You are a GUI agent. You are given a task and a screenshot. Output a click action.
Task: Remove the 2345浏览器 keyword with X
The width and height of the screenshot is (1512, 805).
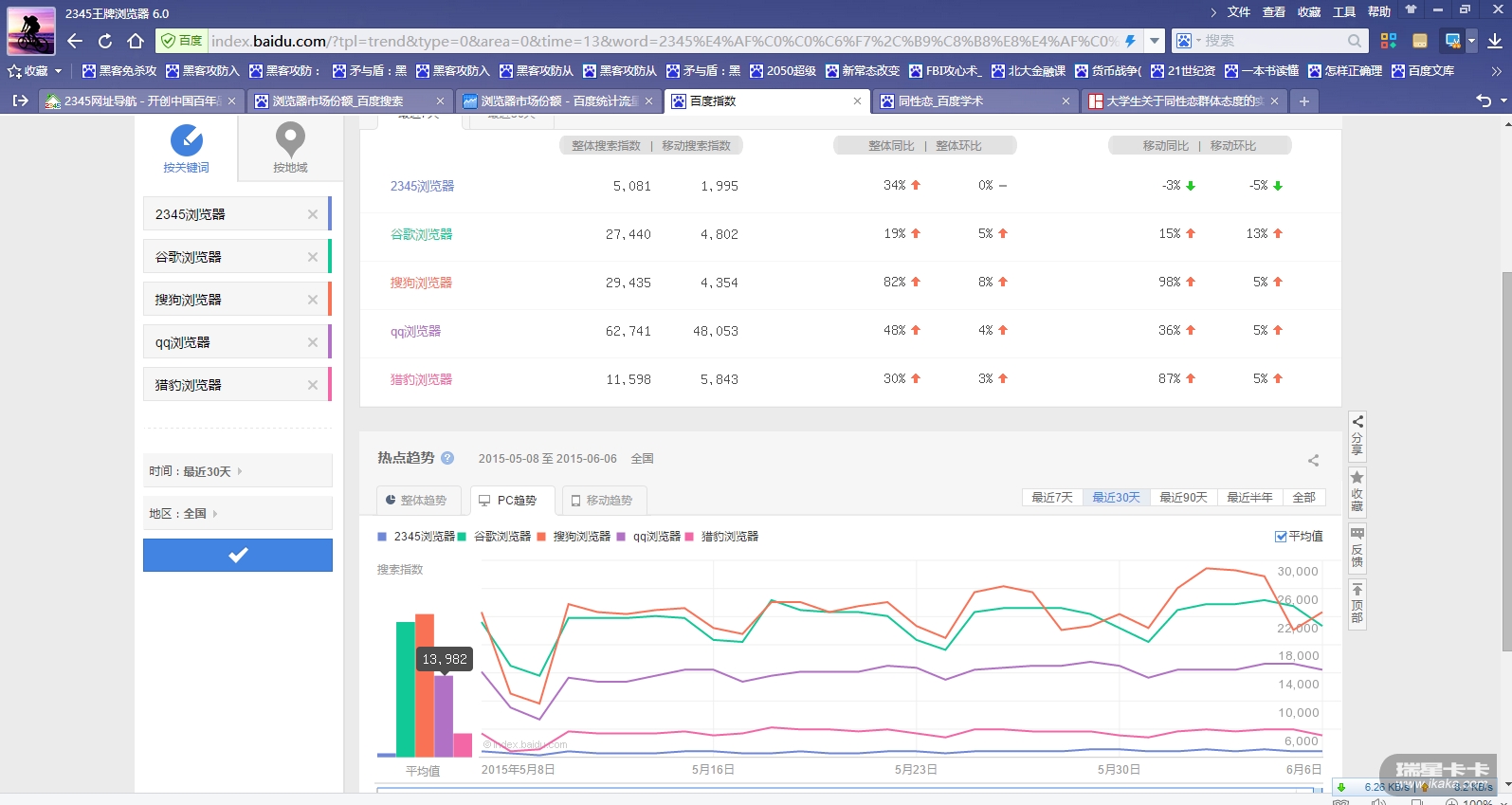pos(313,214)
